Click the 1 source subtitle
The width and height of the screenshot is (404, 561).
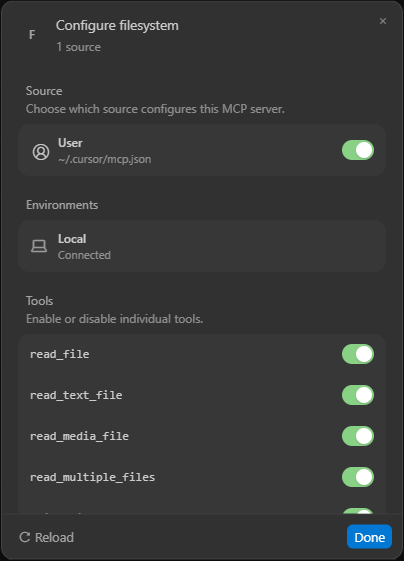click(78, 47)
